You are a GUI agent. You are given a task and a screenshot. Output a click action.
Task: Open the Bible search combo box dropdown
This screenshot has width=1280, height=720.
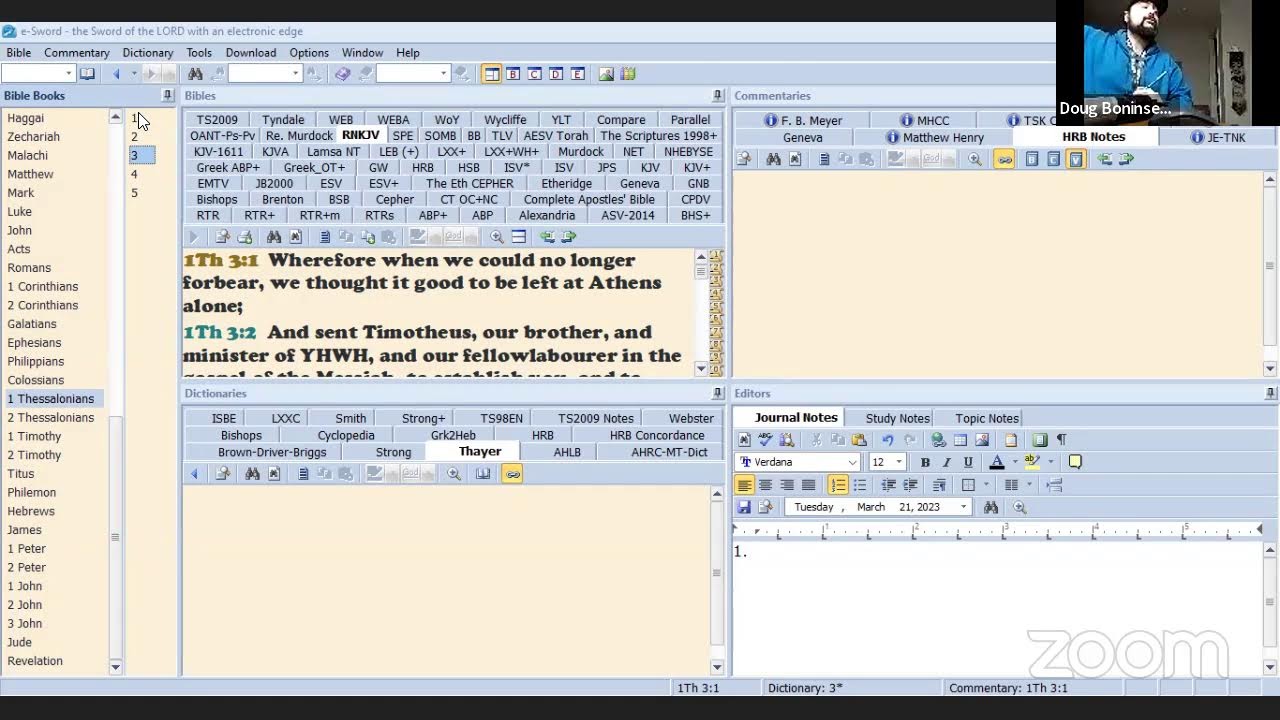click(295, 74)
